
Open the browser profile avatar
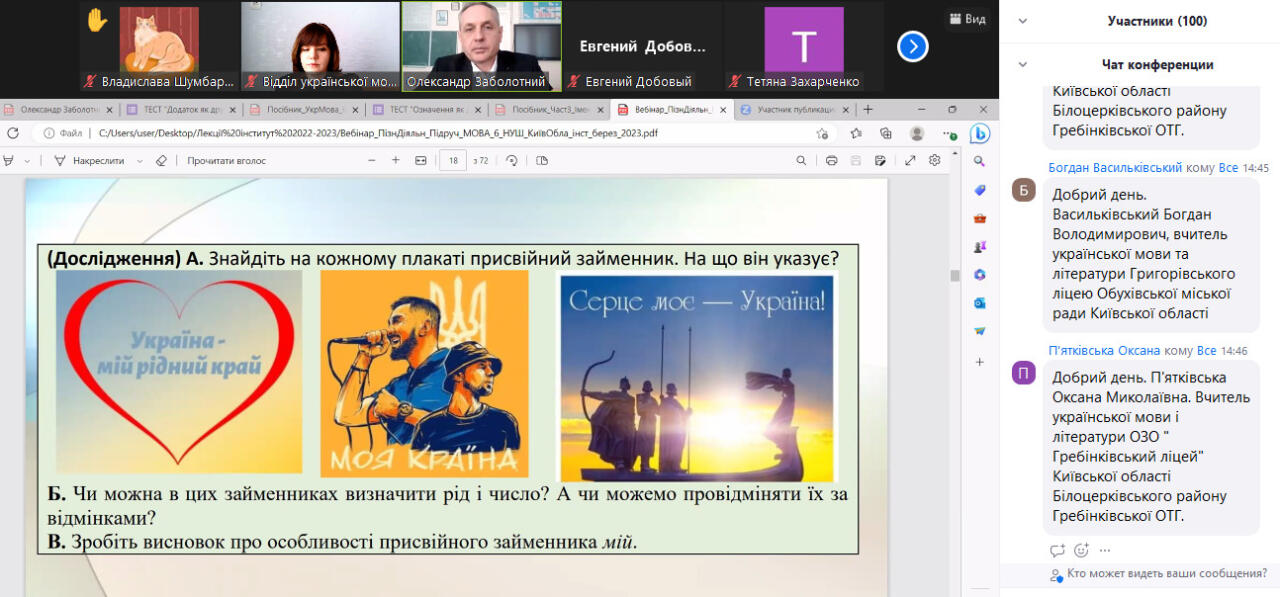pos(916,133)
